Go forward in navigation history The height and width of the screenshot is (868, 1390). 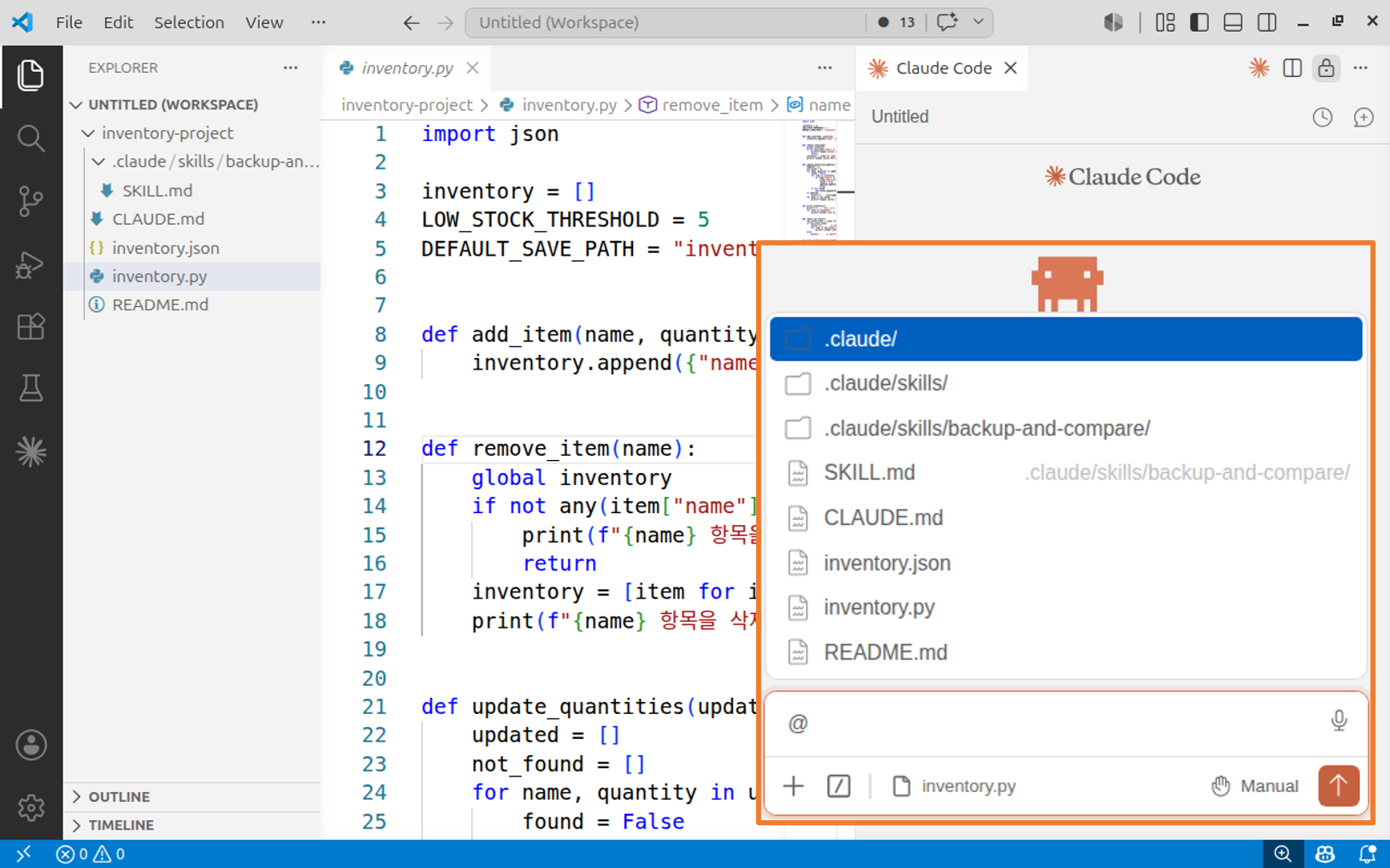click(x=445, y=22)
